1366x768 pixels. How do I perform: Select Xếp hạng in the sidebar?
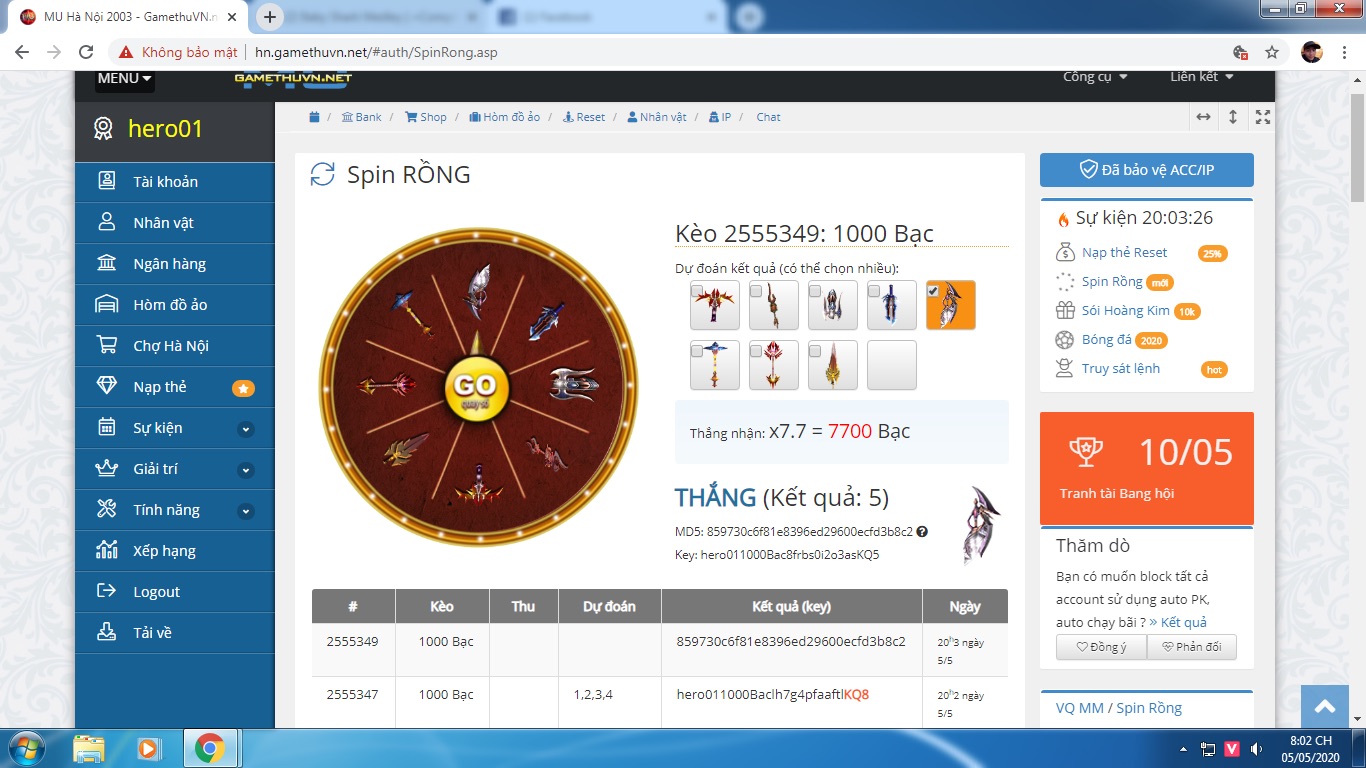[x=164, y=551]
